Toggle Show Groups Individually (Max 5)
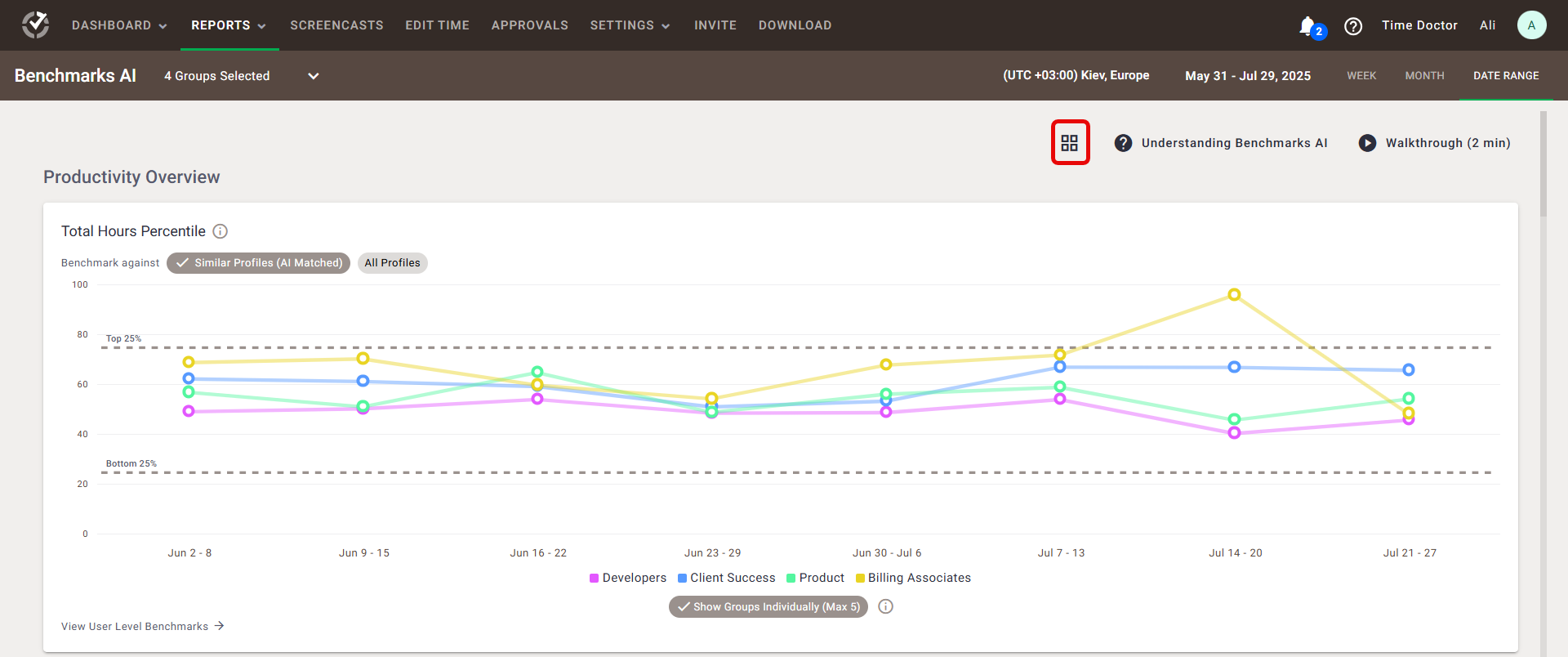Image resolution: width=1568 pixels, height=657 pixels. click(768, 606)
